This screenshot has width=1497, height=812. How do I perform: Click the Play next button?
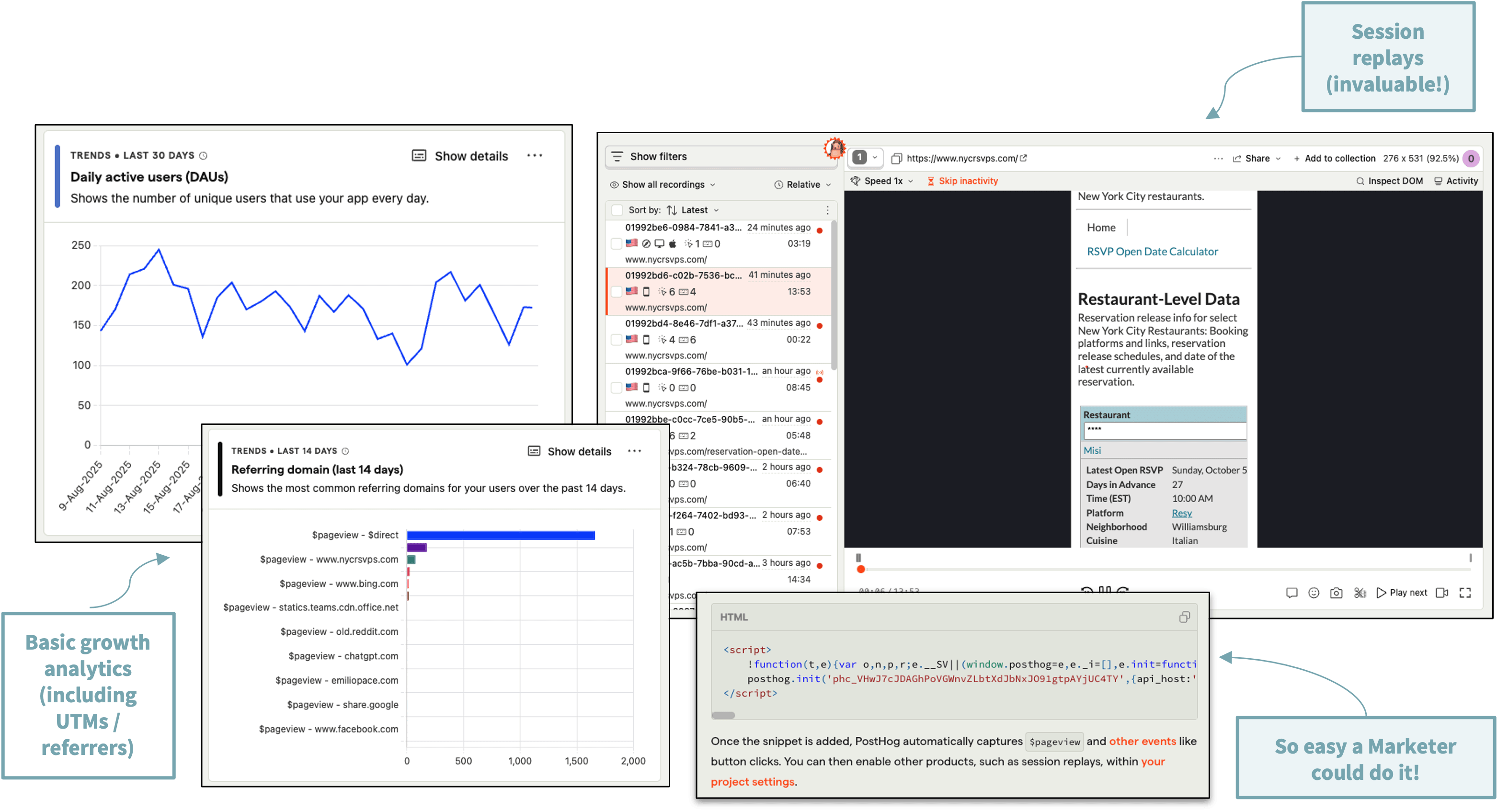(1402, 592)
